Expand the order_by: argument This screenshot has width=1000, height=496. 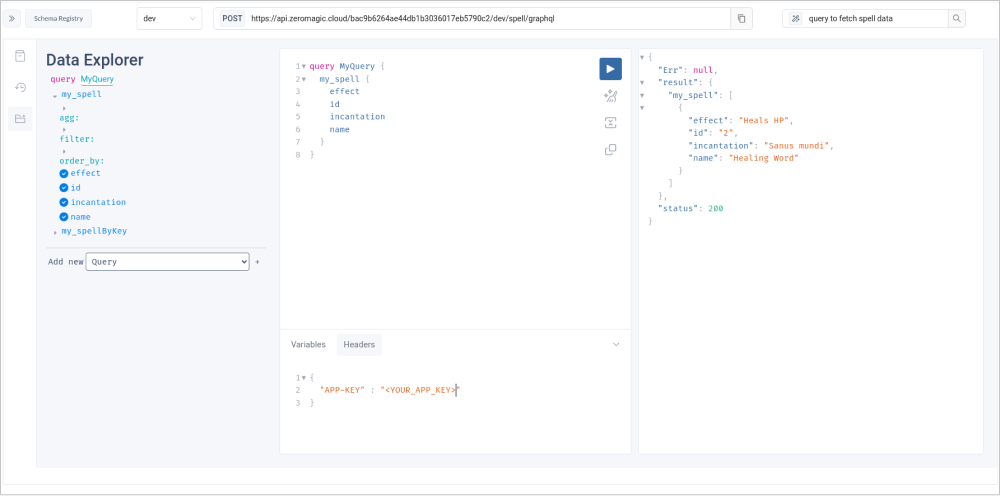click(64, 151)
